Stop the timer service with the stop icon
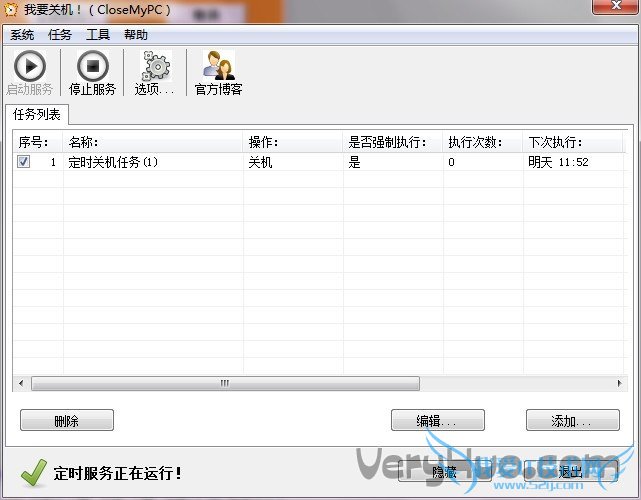641x500 pixels. click(93, 66)
